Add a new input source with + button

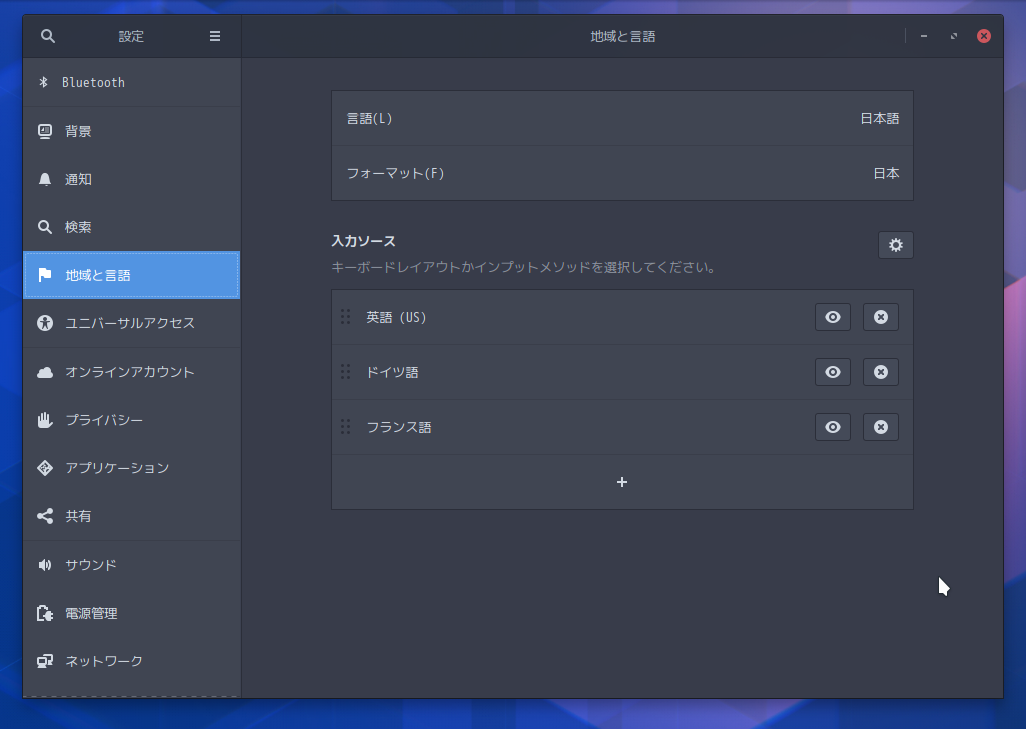click(622, 481)
